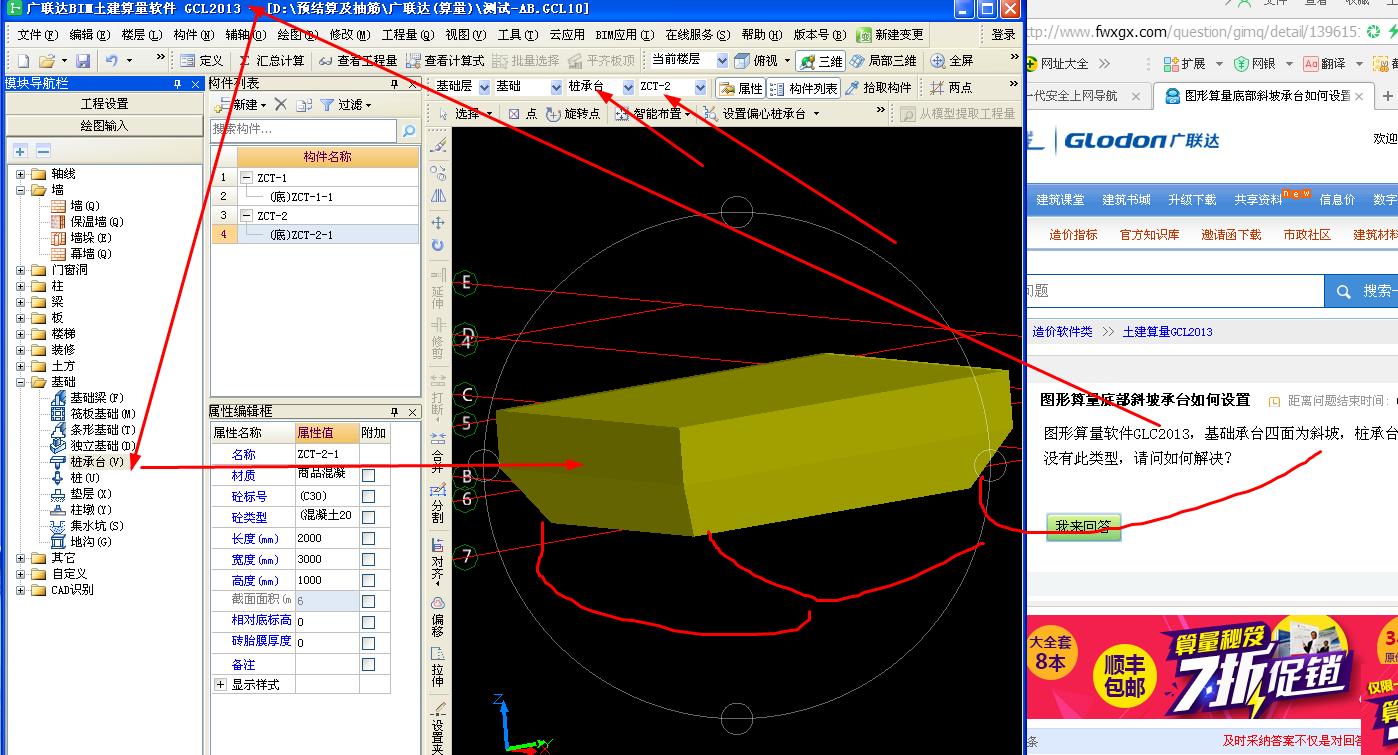Click 我来回答 button in browser

coord(1084,526)
